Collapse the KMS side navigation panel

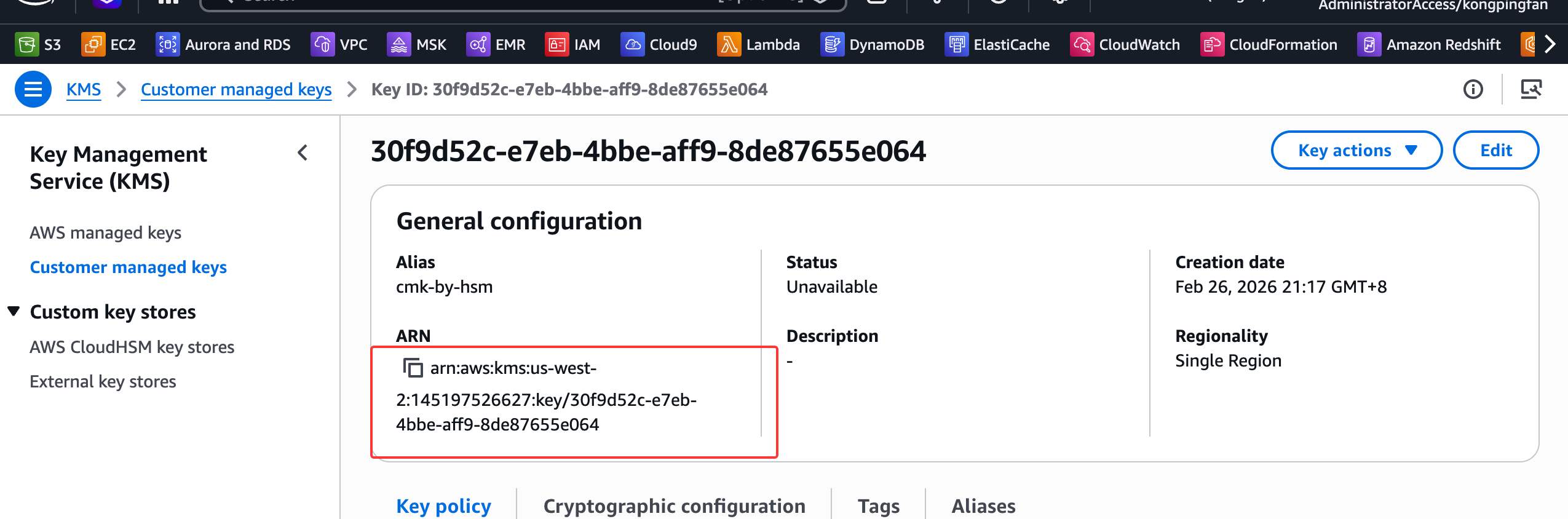(x=303, y=153)
